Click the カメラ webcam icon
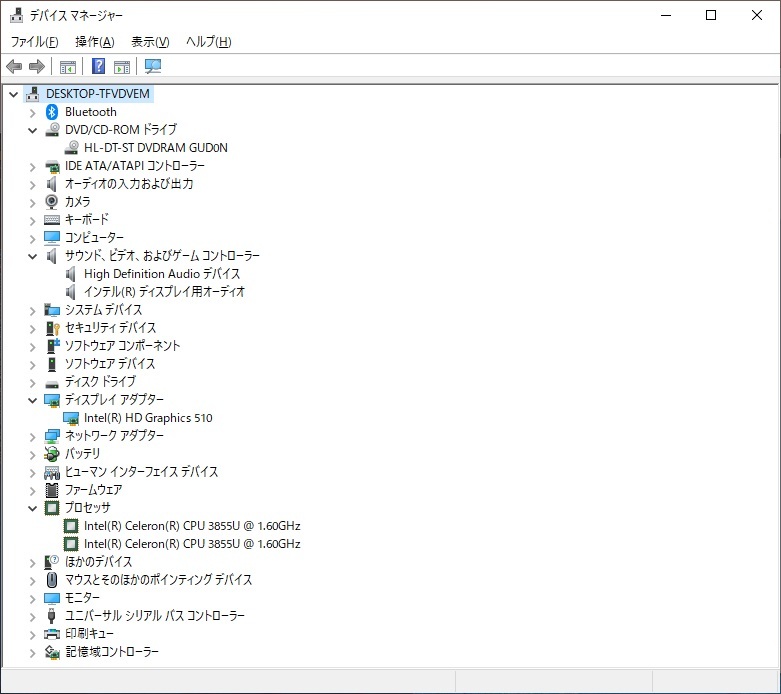 coord(52,202)
